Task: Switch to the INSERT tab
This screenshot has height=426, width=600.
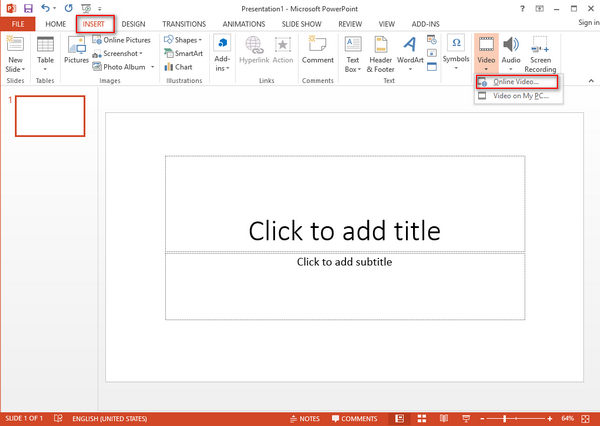Action: pyautogui.click(x=93, y=24)
